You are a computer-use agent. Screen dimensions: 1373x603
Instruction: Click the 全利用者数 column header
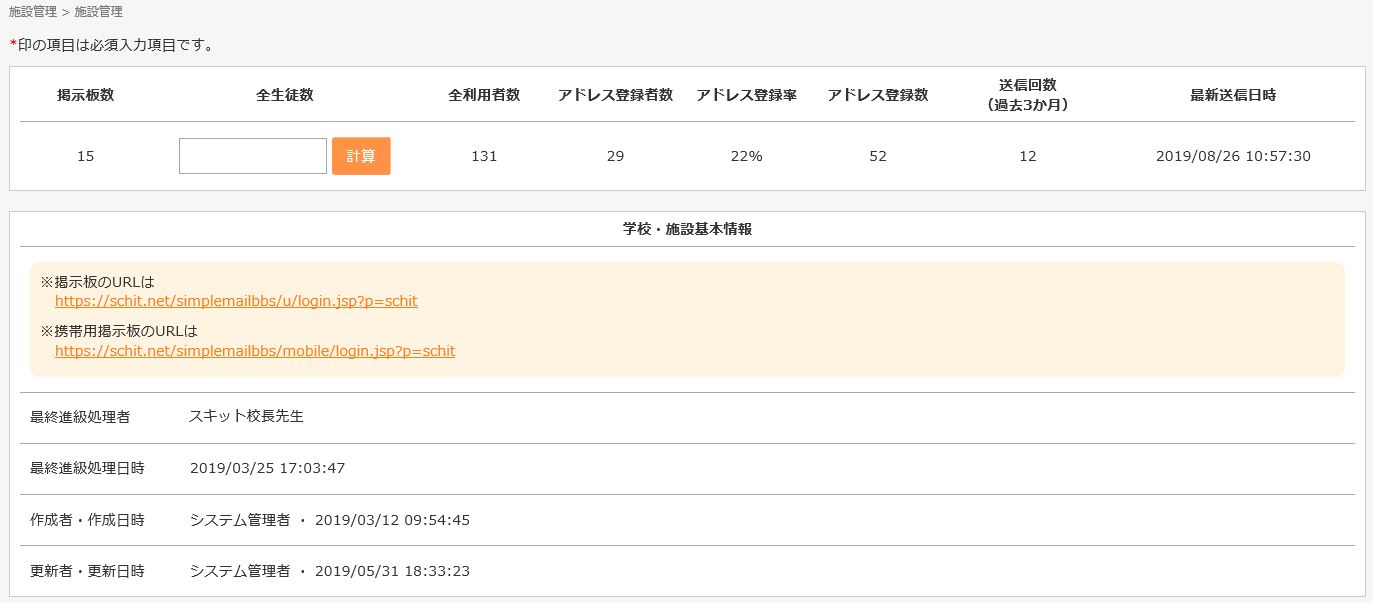pos(484,95)
